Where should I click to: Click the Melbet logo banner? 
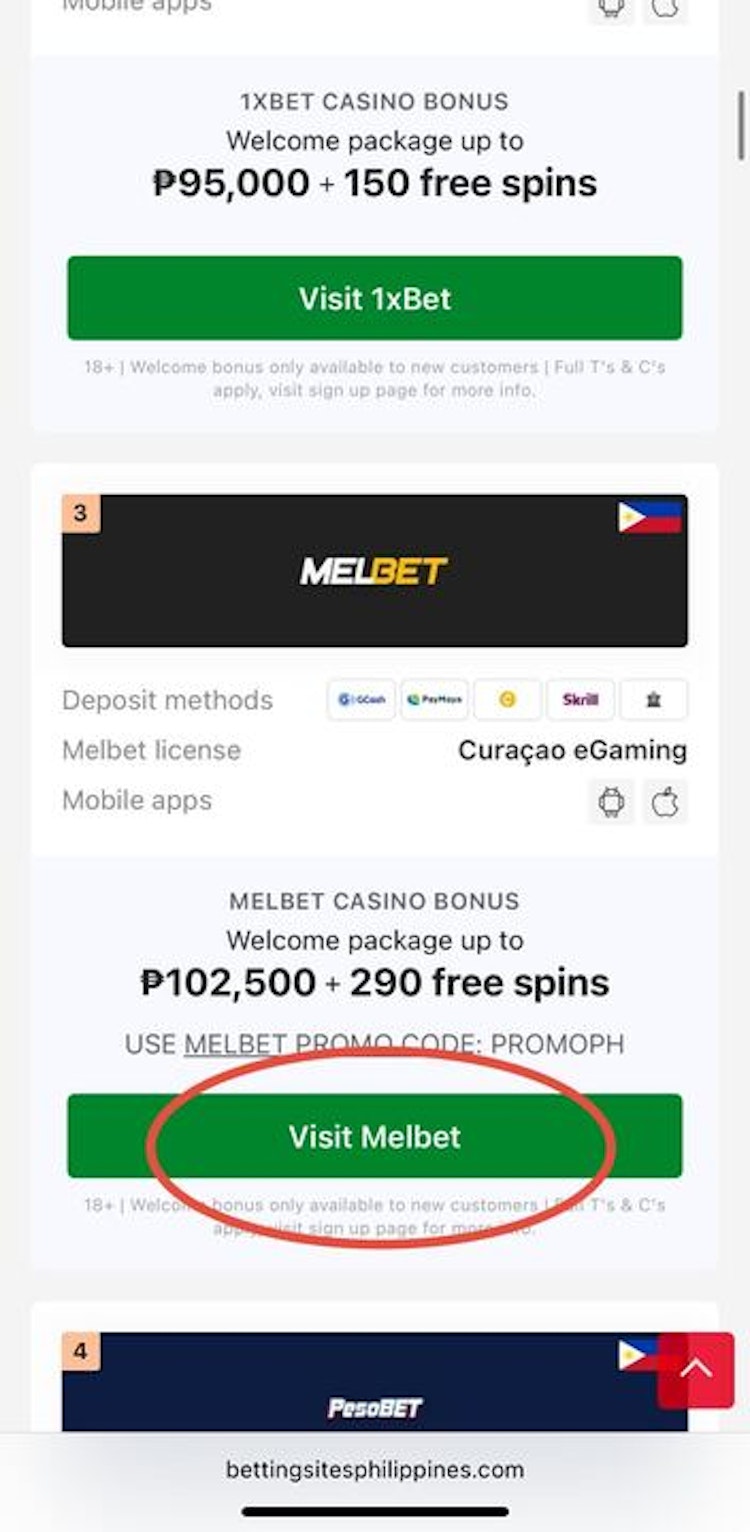pyautogui.click(x=375, y=570)
